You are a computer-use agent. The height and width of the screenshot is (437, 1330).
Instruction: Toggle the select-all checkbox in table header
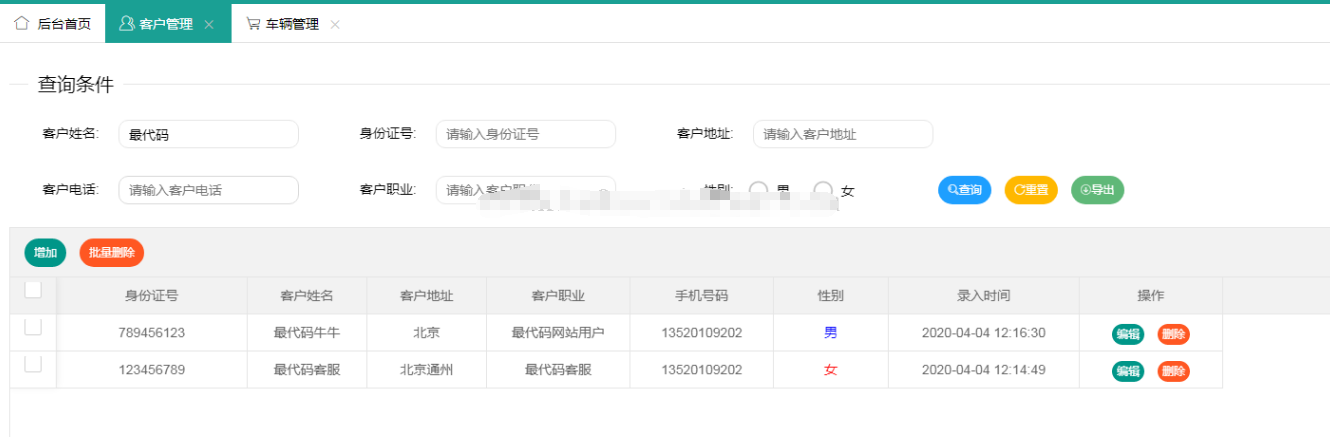pyautogui.click(x=33, y=290)
